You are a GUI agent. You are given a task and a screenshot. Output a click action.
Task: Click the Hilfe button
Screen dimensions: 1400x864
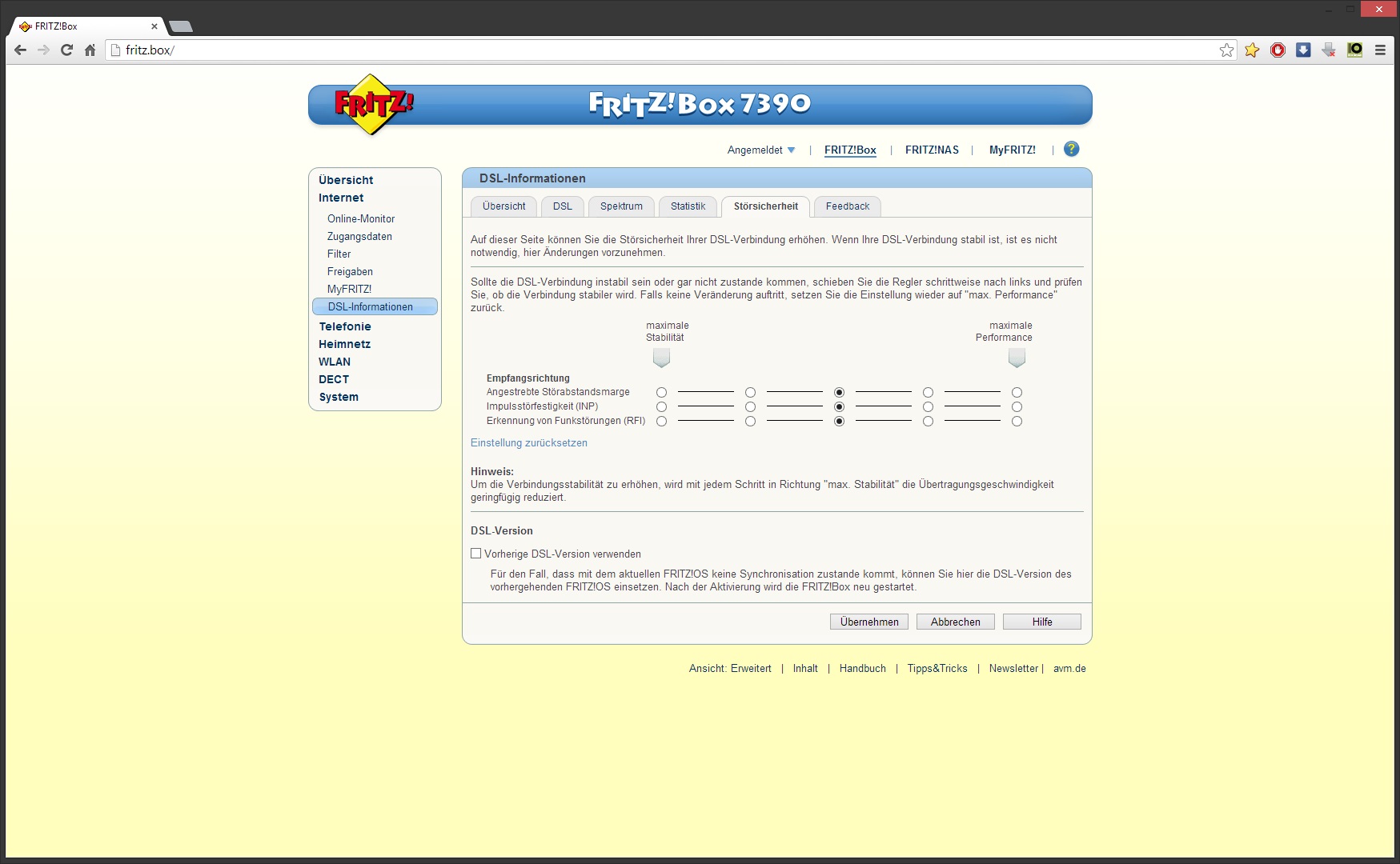(1042, 622)
